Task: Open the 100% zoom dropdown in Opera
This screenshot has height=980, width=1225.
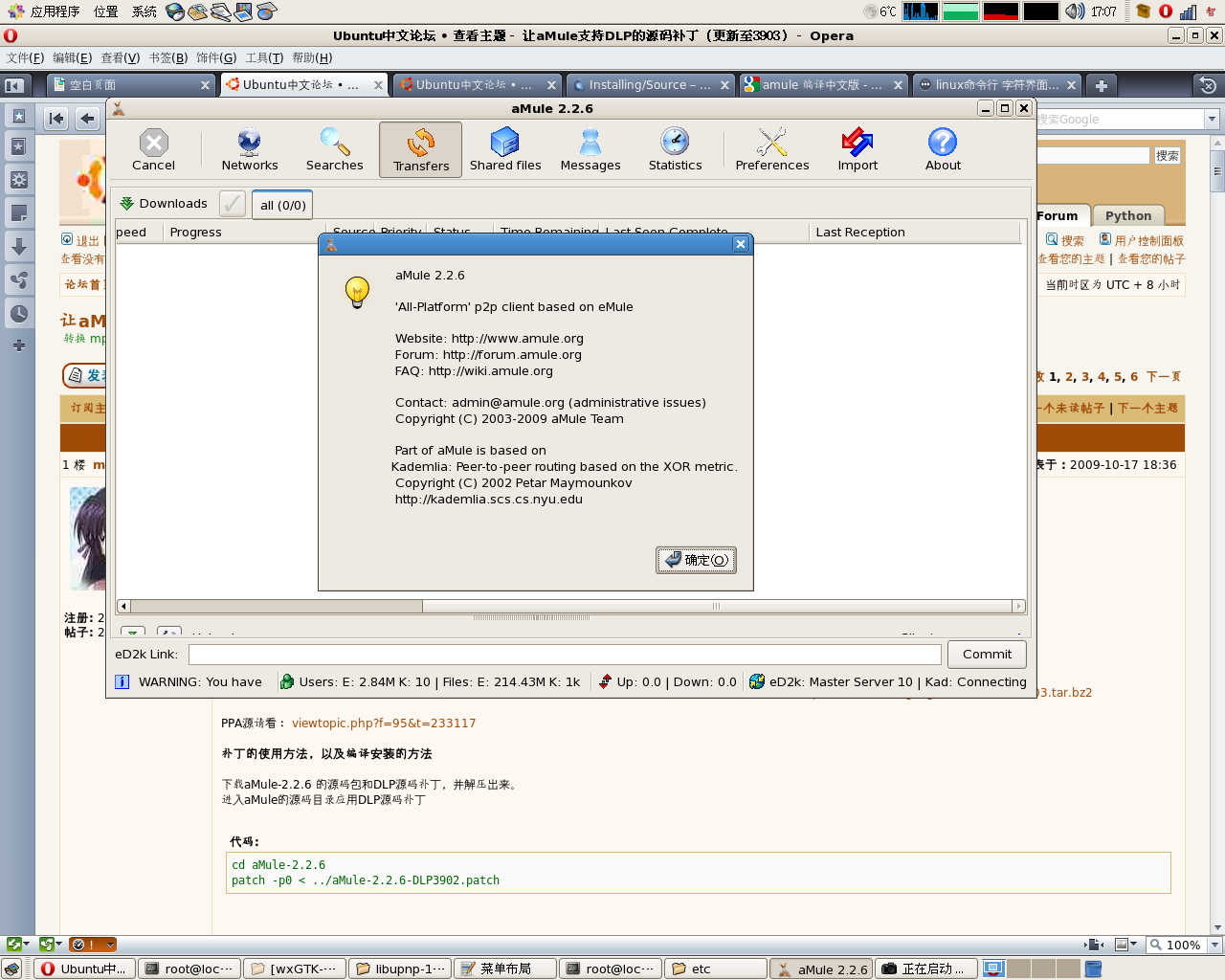Action: (1215, 945)
